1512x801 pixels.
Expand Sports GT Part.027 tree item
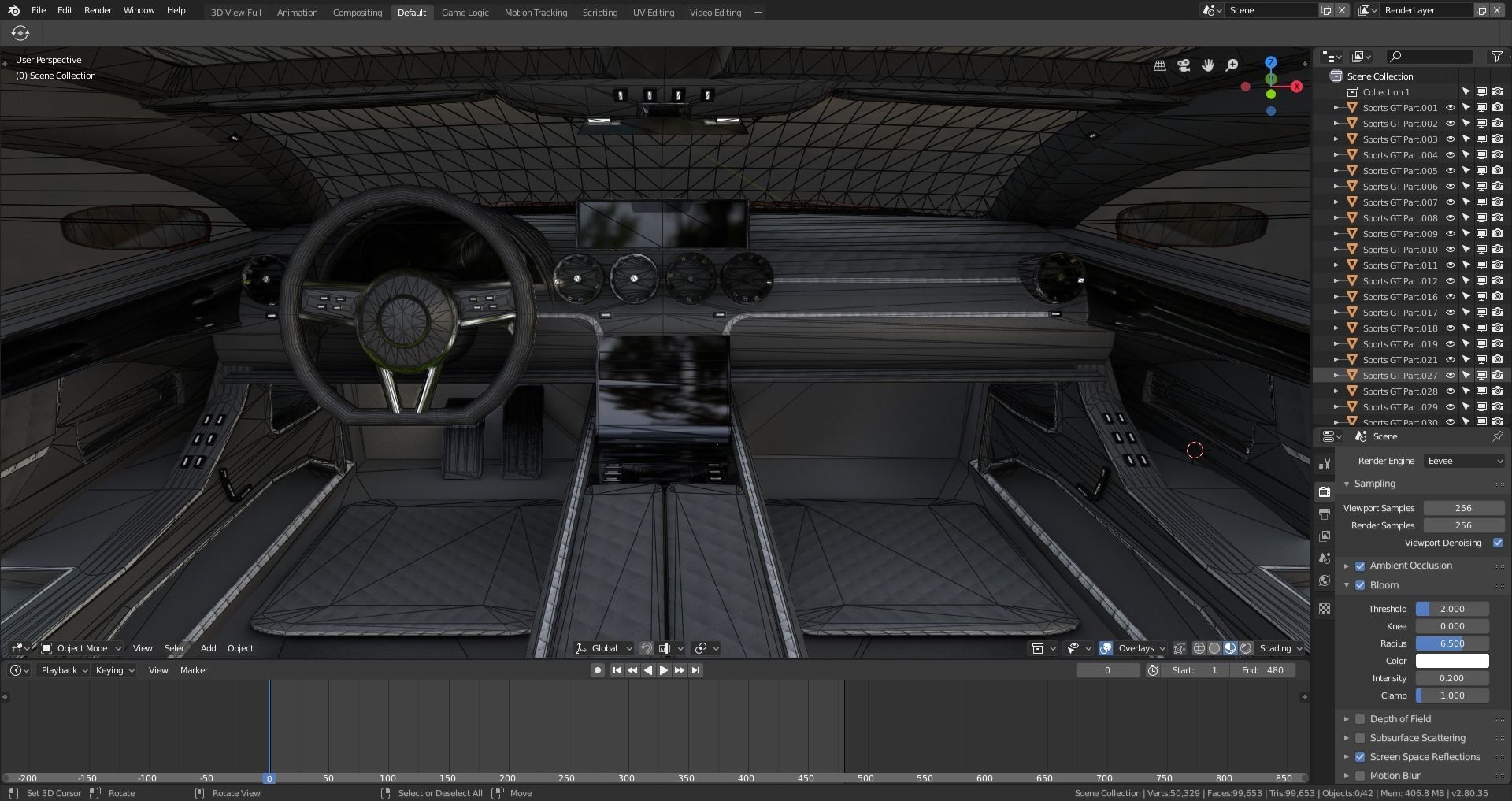pyautogui.click(x=1336, y=376)
